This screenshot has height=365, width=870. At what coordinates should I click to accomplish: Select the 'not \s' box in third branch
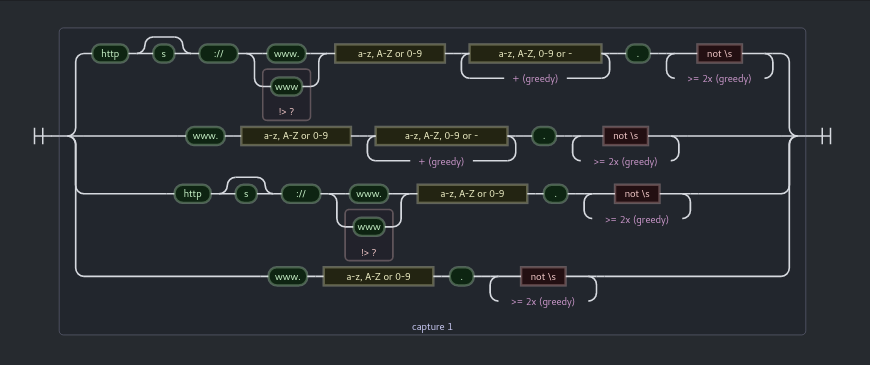[638, 194]
